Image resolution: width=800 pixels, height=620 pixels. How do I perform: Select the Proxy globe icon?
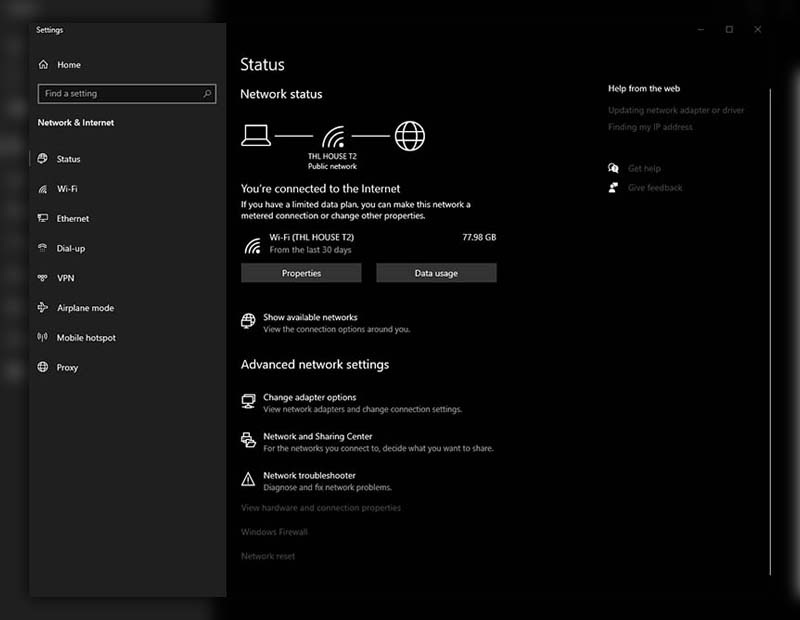pos(43,367)
